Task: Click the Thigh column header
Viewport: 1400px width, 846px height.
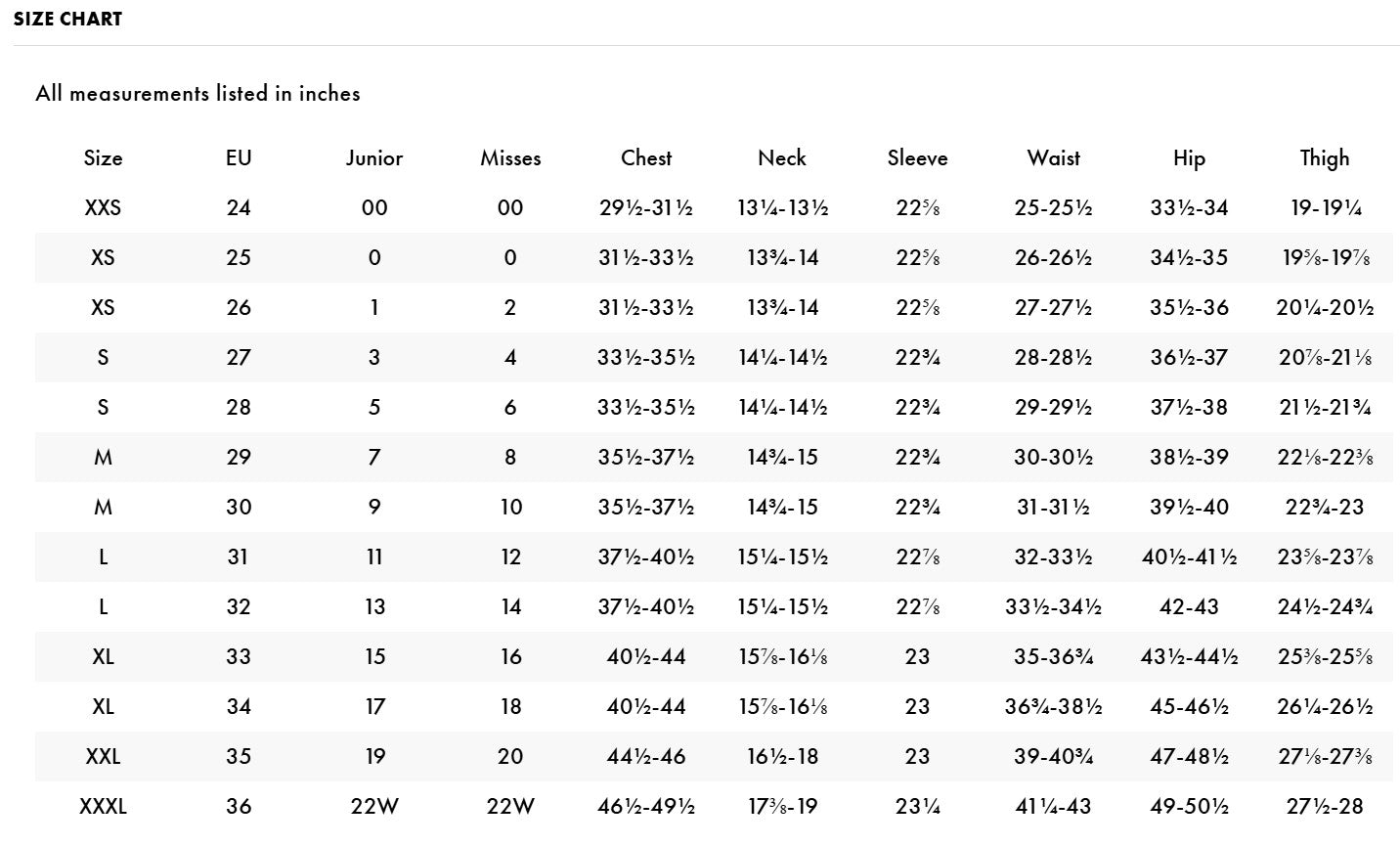Action: tap(1325, 158)
